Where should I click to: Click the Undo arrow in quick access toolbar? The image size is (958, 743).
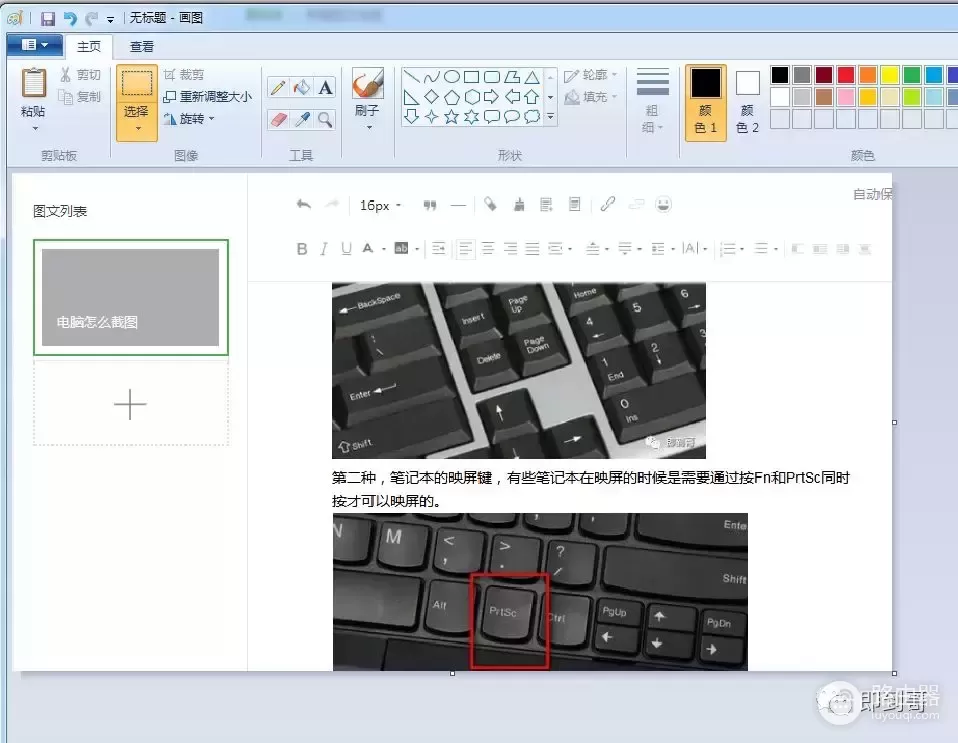tap(70, 18)
